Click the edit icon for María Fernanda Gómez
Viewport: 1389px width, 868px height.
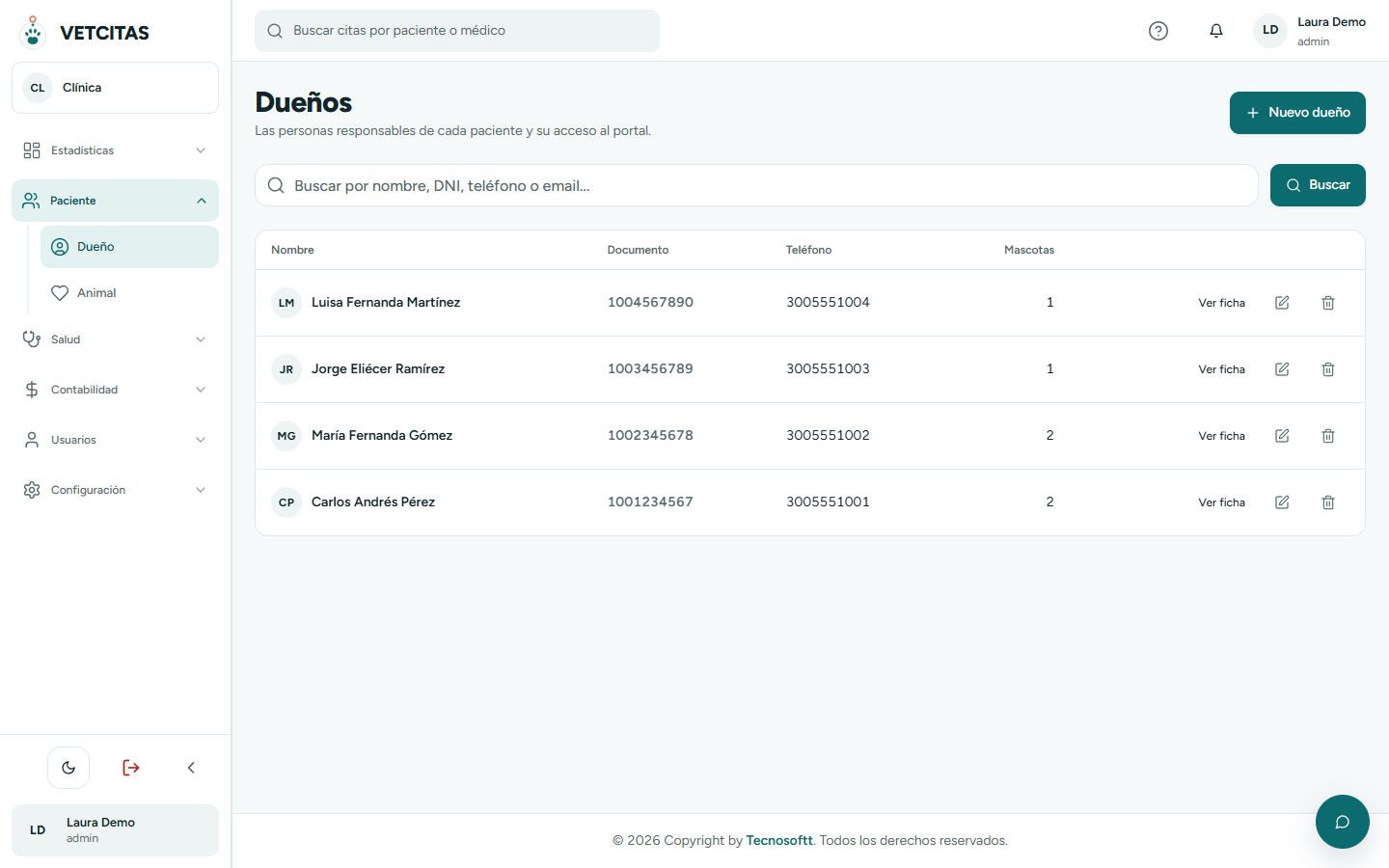pyautogui.click(x=1282, y=436)
